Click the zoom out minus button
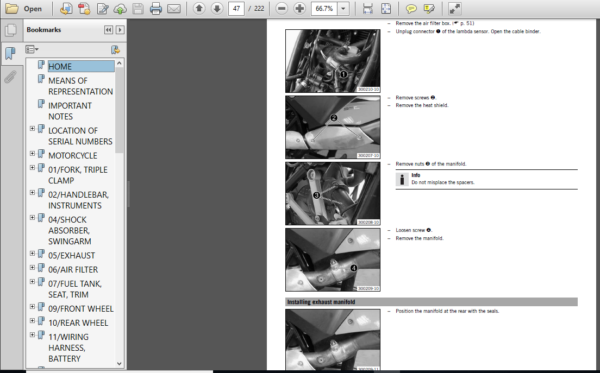The width and height of the screenshot is (600, 373). 282,8
